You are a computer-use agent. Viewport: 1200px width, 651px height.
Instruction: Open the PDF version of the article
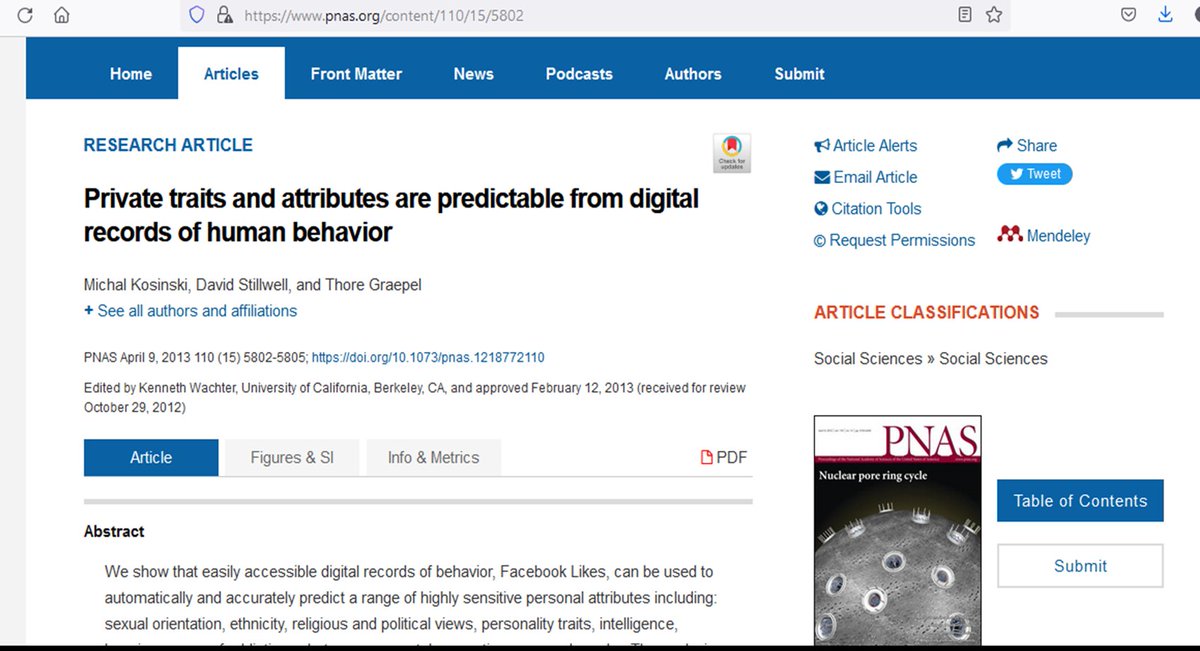pyautogui.click(x=724, y=457)
